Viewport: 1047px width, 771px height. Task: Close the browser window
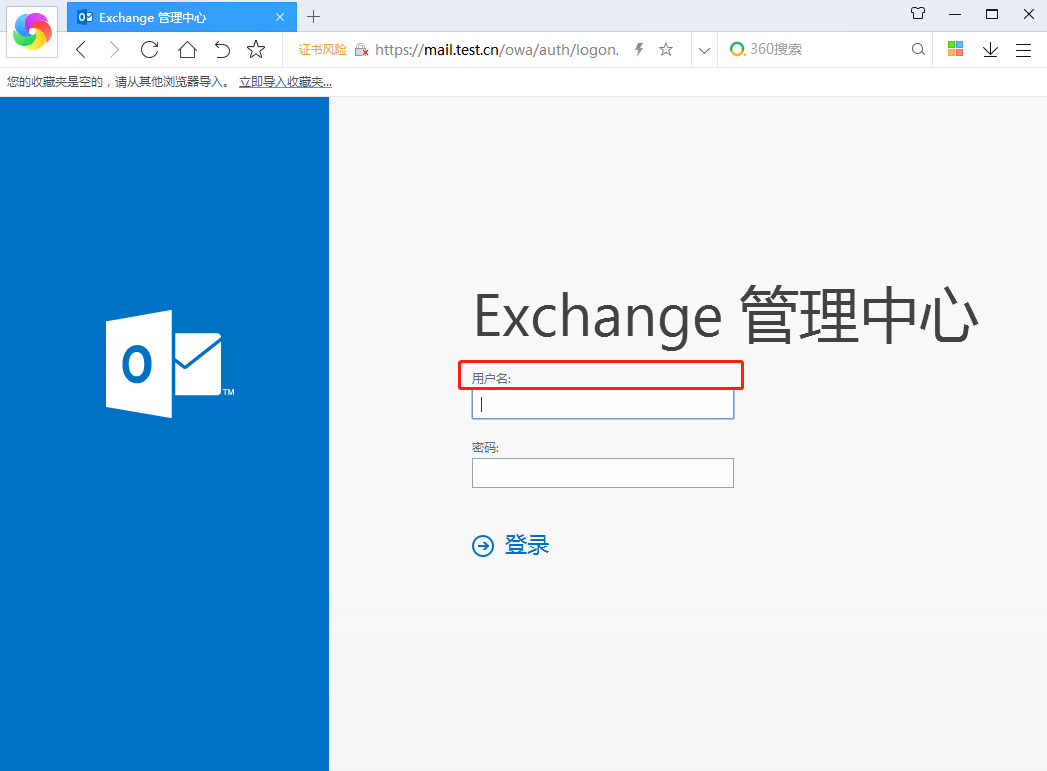point(1029,14)
